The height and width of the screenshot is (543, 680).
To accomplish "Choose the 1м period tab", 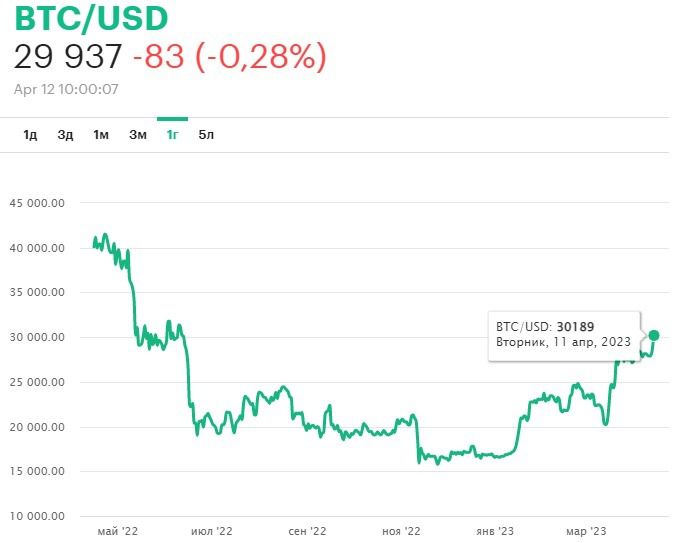I will pos(101,135).
